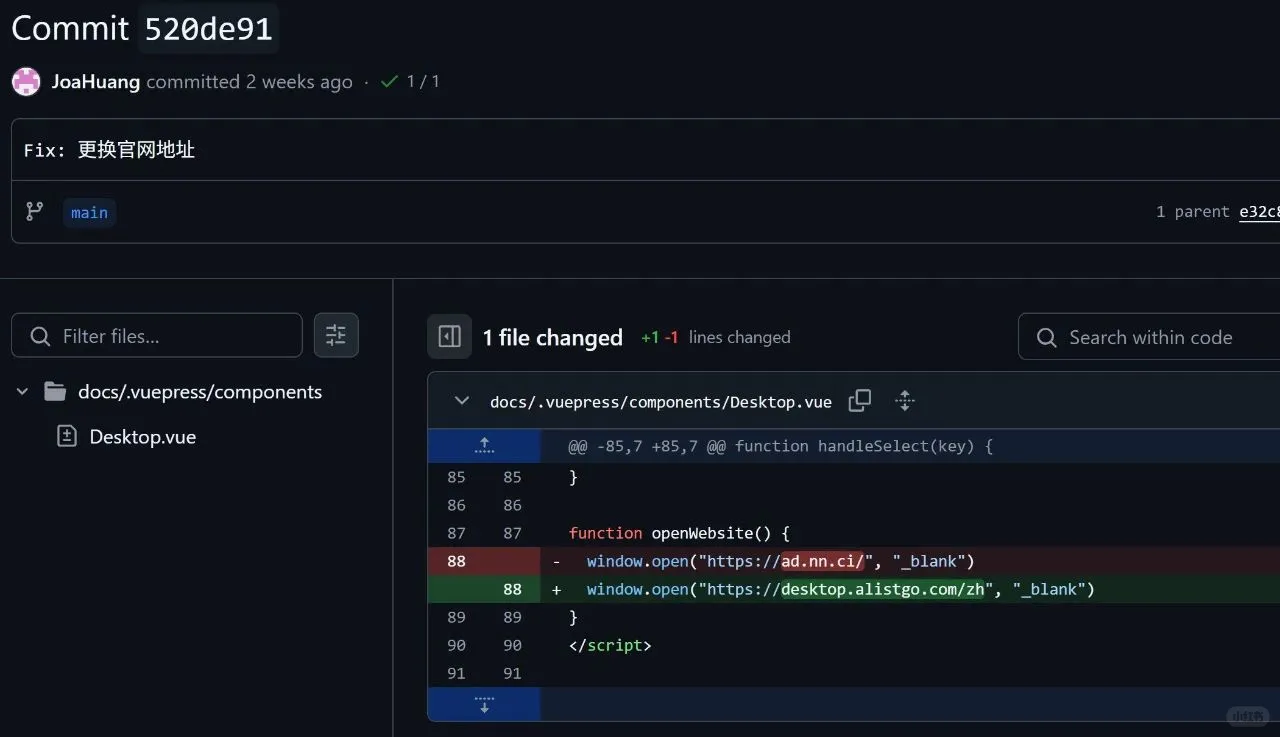Open the parent commit e32c8 link
Viewport: 1280px width, 737px height.
point(1259,212)
